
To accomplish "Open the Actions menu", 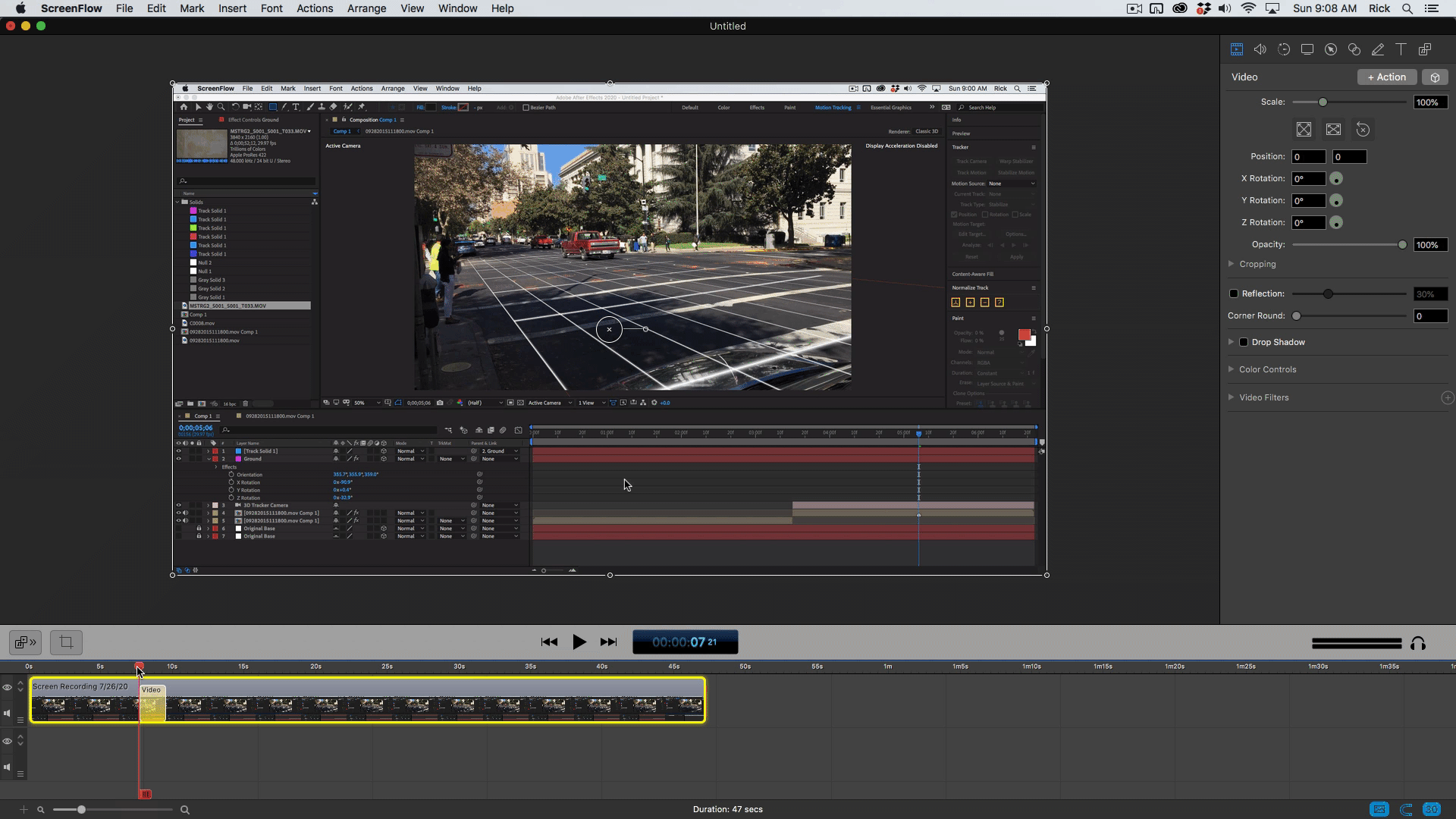I will point(314,8).
